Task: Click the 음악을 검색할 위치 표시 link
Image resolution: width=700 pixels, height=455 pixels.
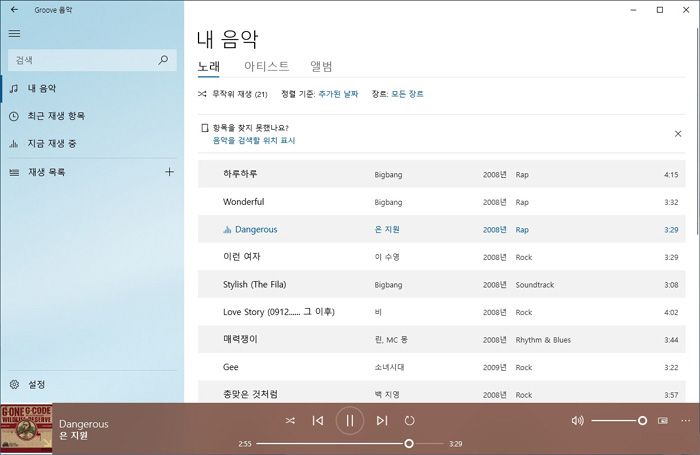Action: click(x=254, y=141)
